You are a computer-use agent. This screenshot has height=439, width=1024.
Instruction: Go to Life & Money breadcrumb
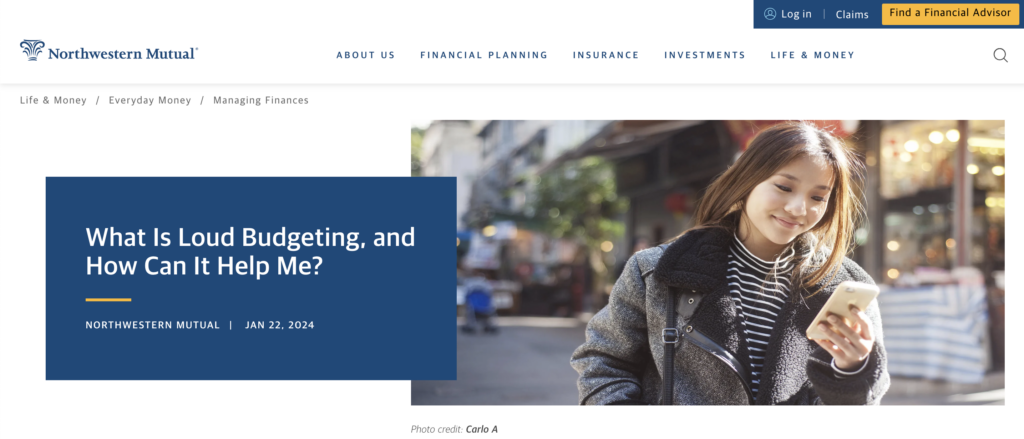click(53, 101)
